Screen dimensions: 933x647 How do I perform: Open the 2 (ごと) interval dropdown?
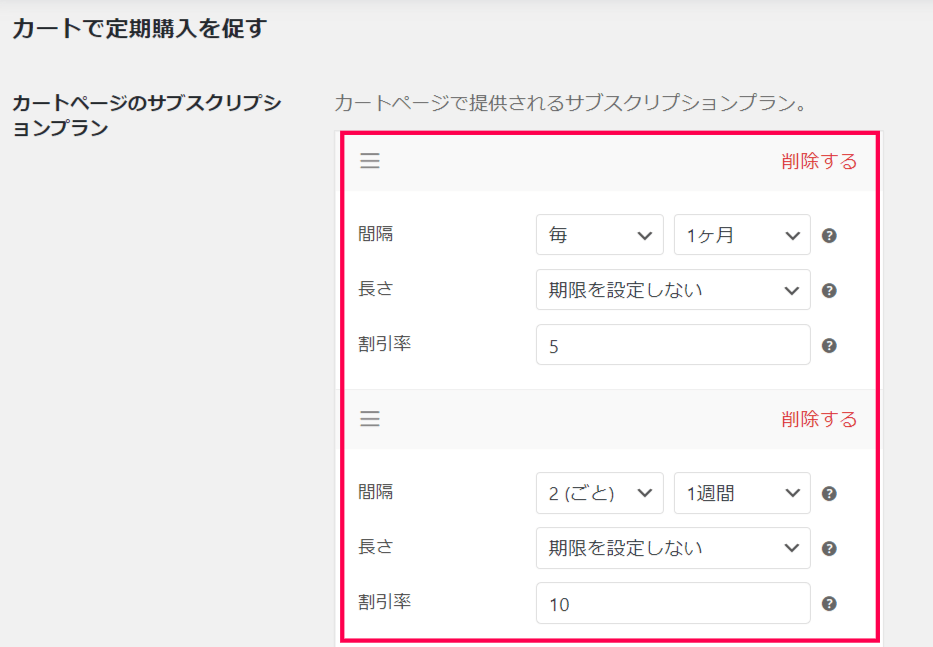[599, 493]
